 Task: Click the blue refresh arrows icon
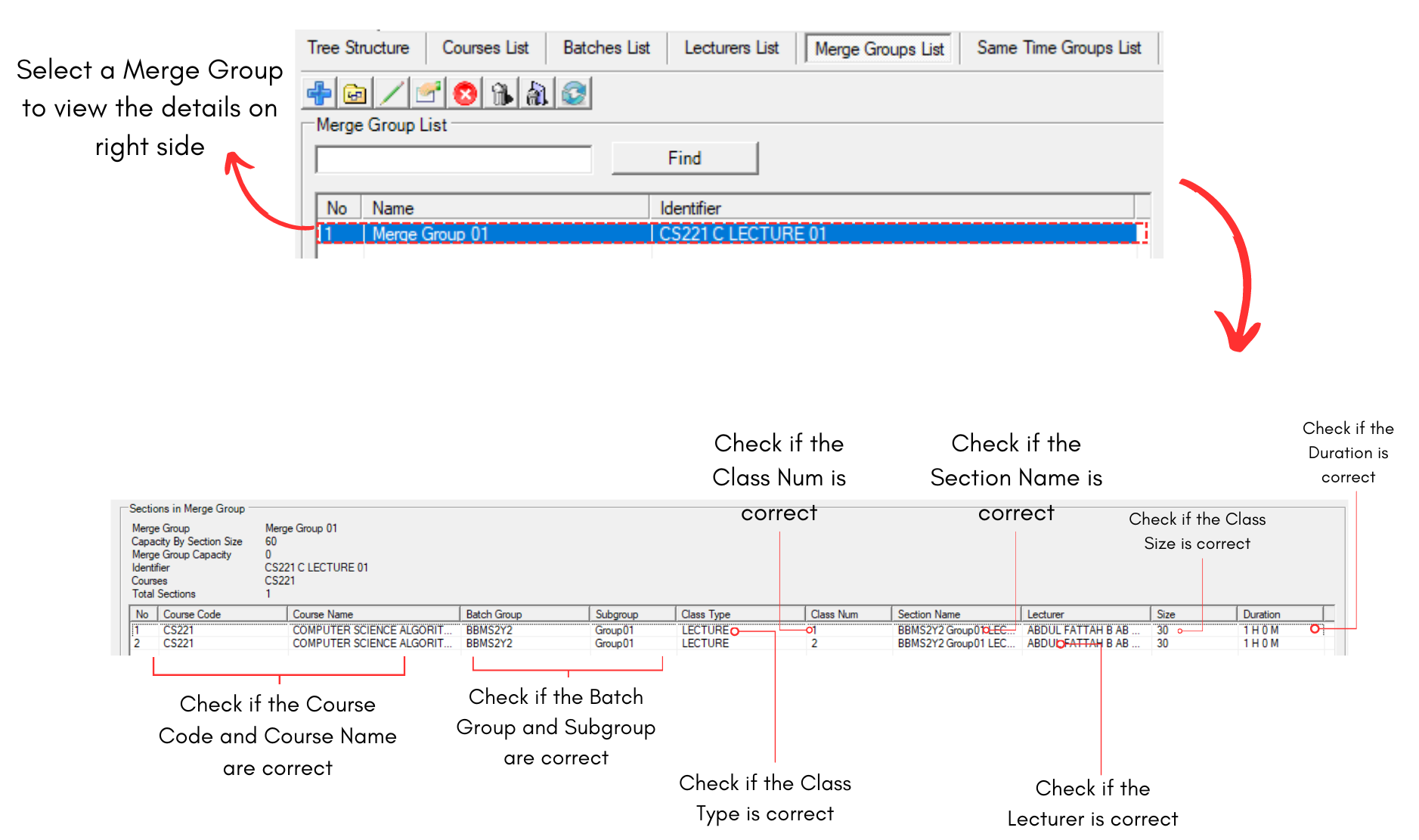574,94
